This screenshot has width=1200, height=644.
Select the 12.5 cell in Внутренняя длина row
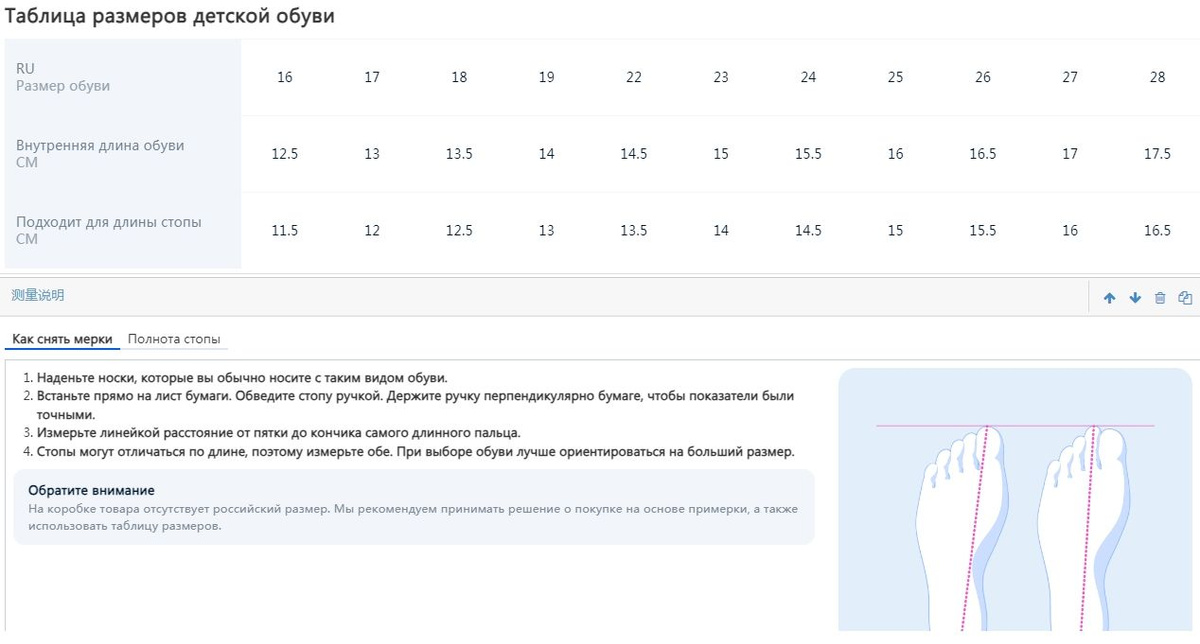pos(285,154)
